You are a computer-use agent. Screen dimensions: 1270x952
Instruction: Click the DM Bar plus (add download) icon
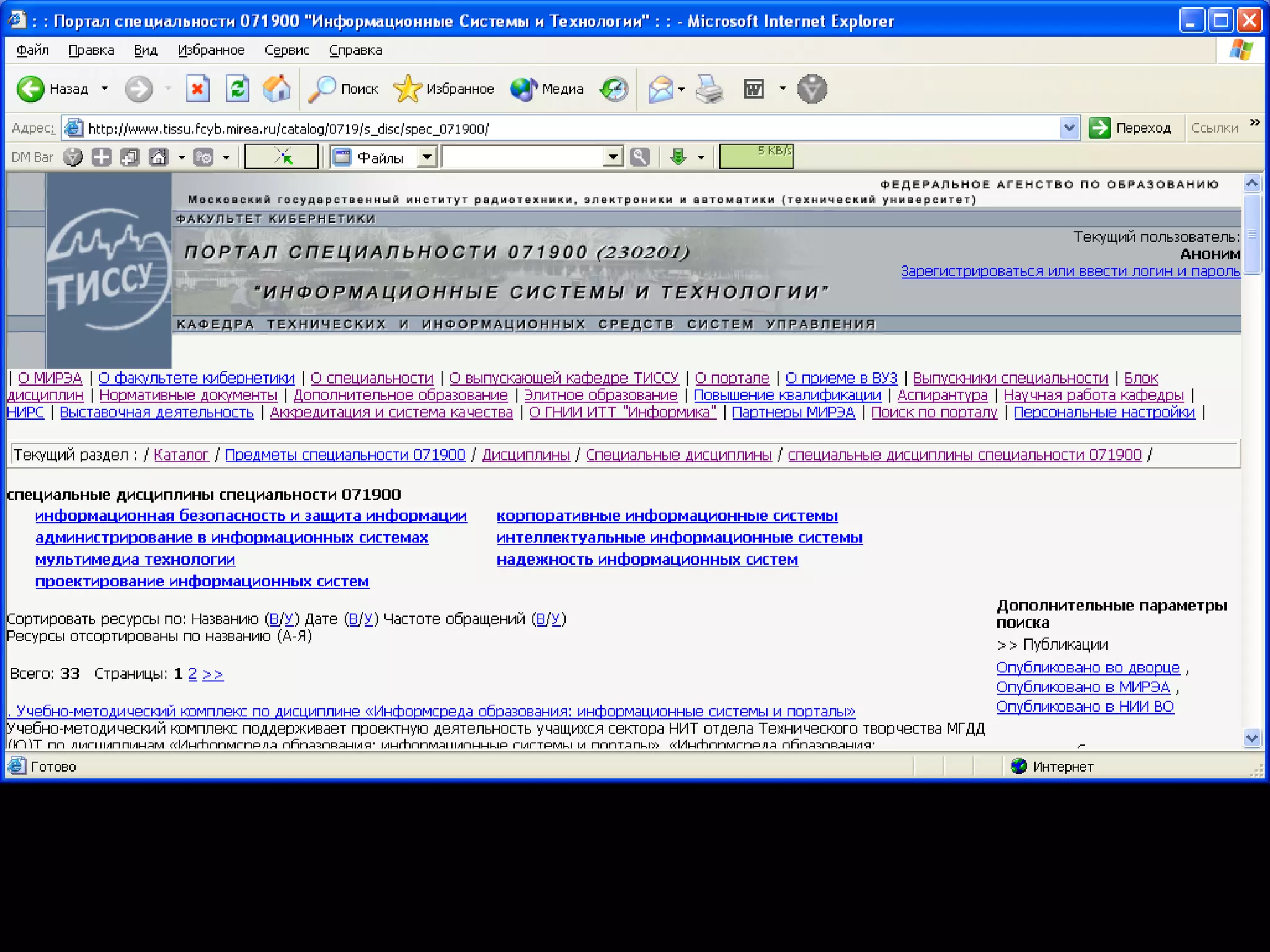click(101, 157)
